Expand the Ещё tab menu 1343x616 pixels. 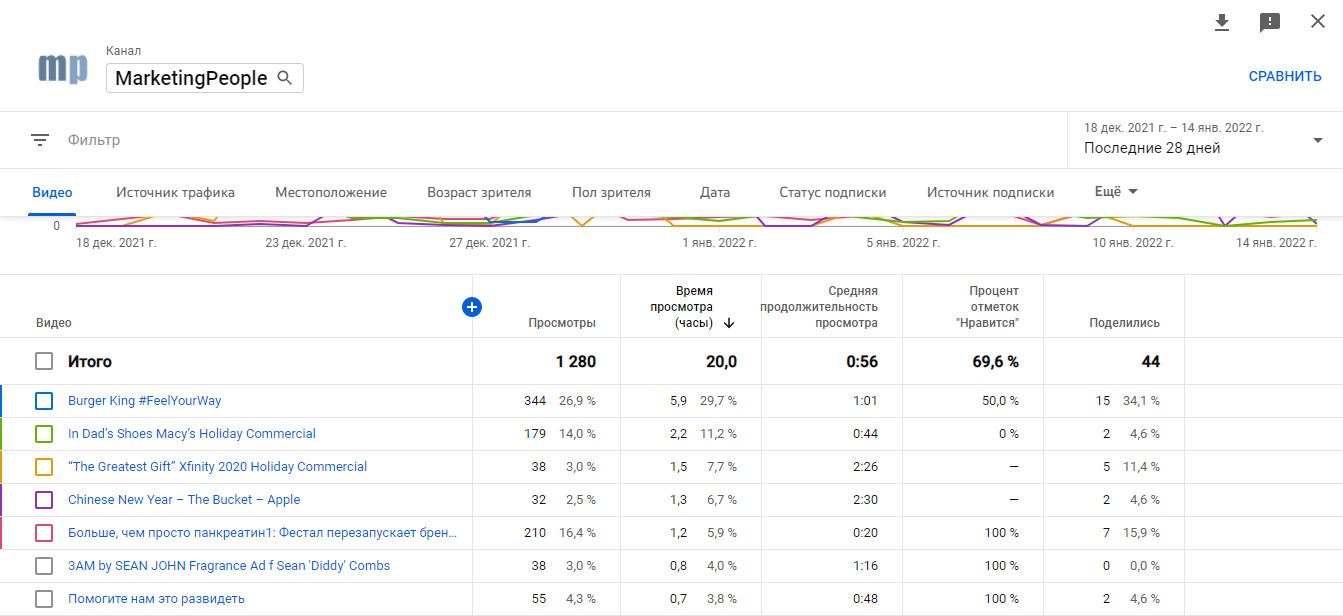pos(1116,192)
